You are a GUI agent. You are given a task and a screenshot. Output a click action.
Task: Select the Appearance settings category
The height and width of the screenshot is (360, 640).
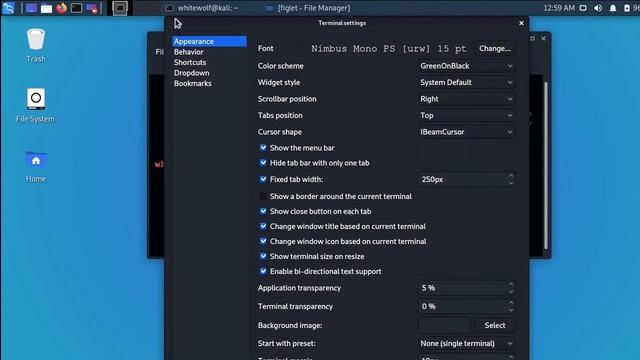point(209,41)
